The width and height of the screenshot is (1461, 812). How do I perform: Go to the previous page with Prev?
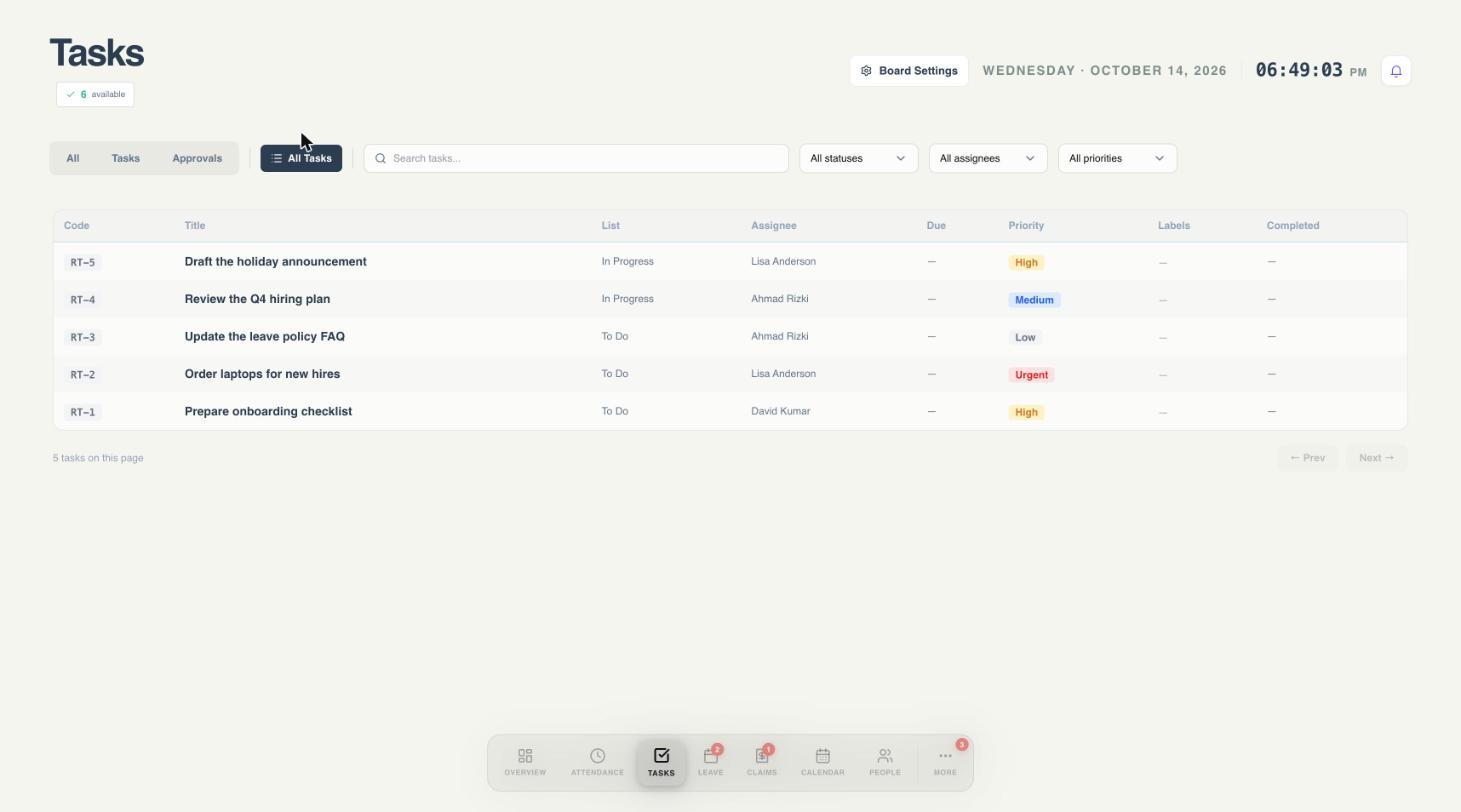tap(1307, 458)
